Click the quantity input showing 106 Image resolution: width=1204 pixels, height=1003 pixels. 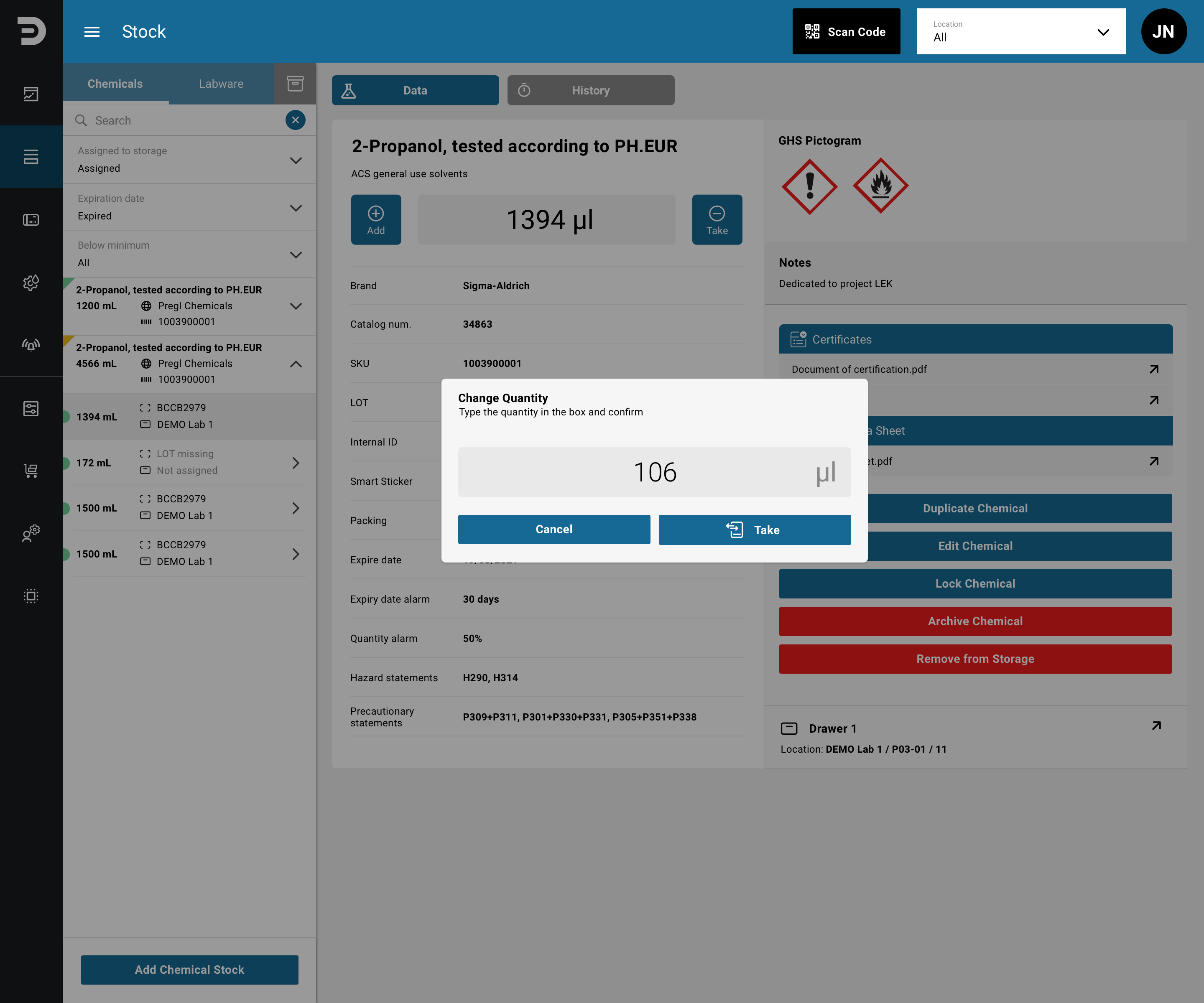654,472
